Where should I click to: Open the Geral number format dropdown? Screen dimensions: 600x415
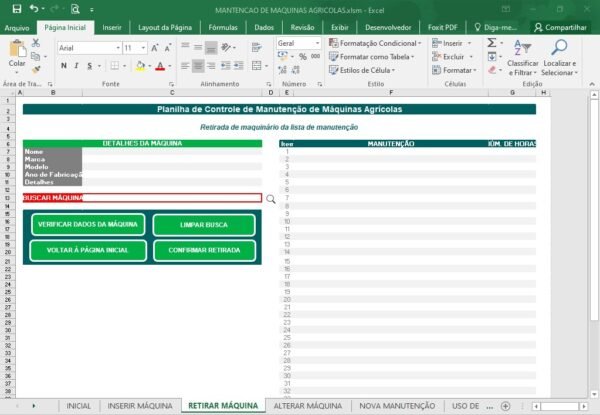coord(317,43)
